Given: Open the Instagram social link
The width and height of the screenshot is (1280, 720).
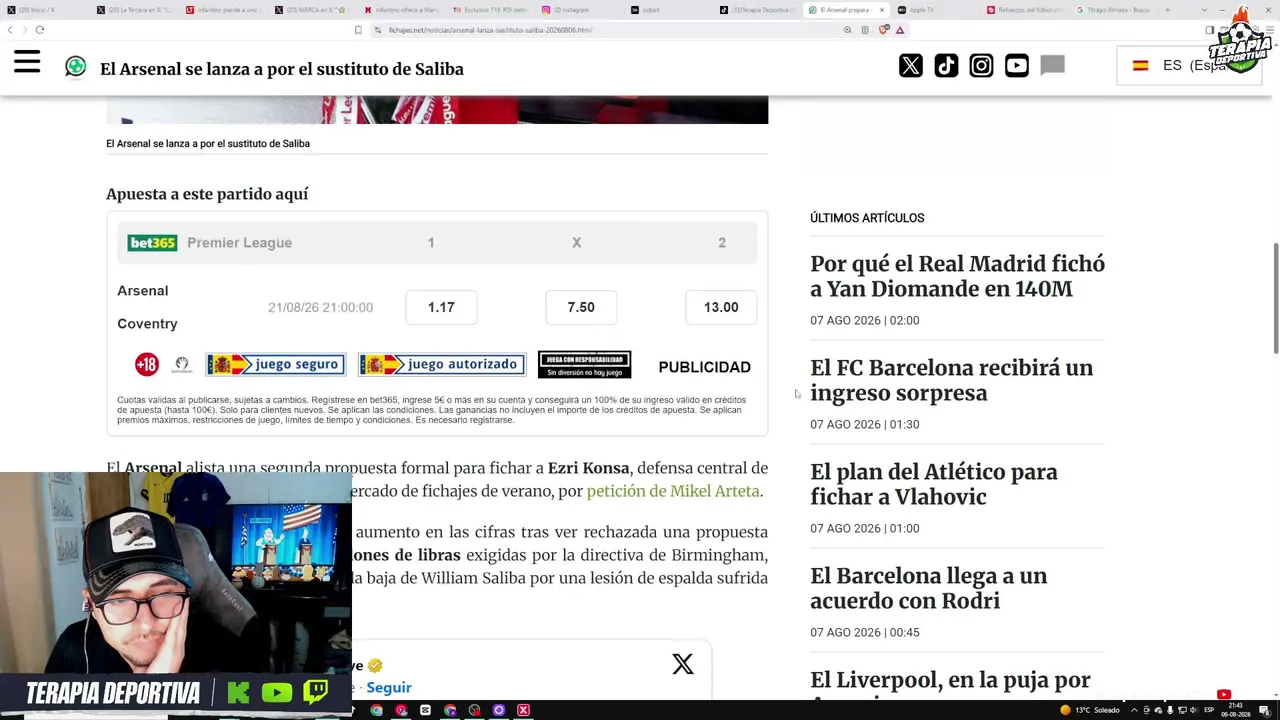Looking at the screenshot, I should [981, 66].
